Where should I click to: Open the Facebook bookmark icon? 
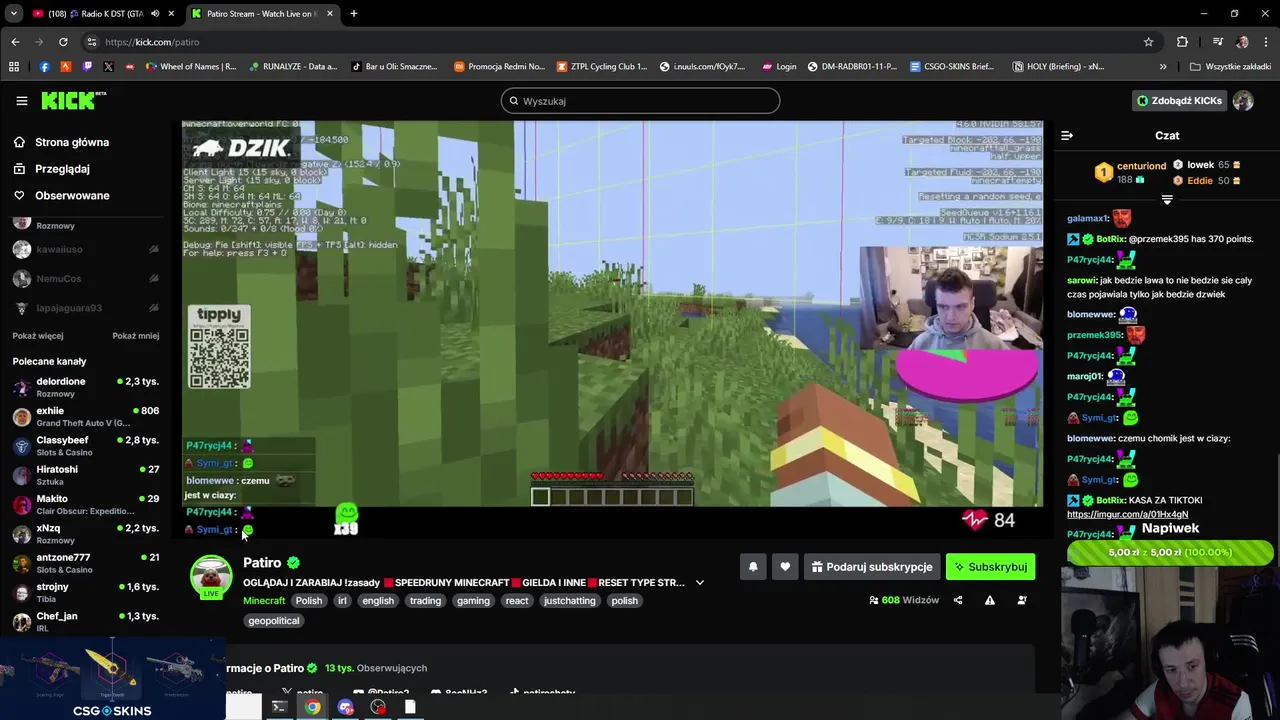pos(44,67)
